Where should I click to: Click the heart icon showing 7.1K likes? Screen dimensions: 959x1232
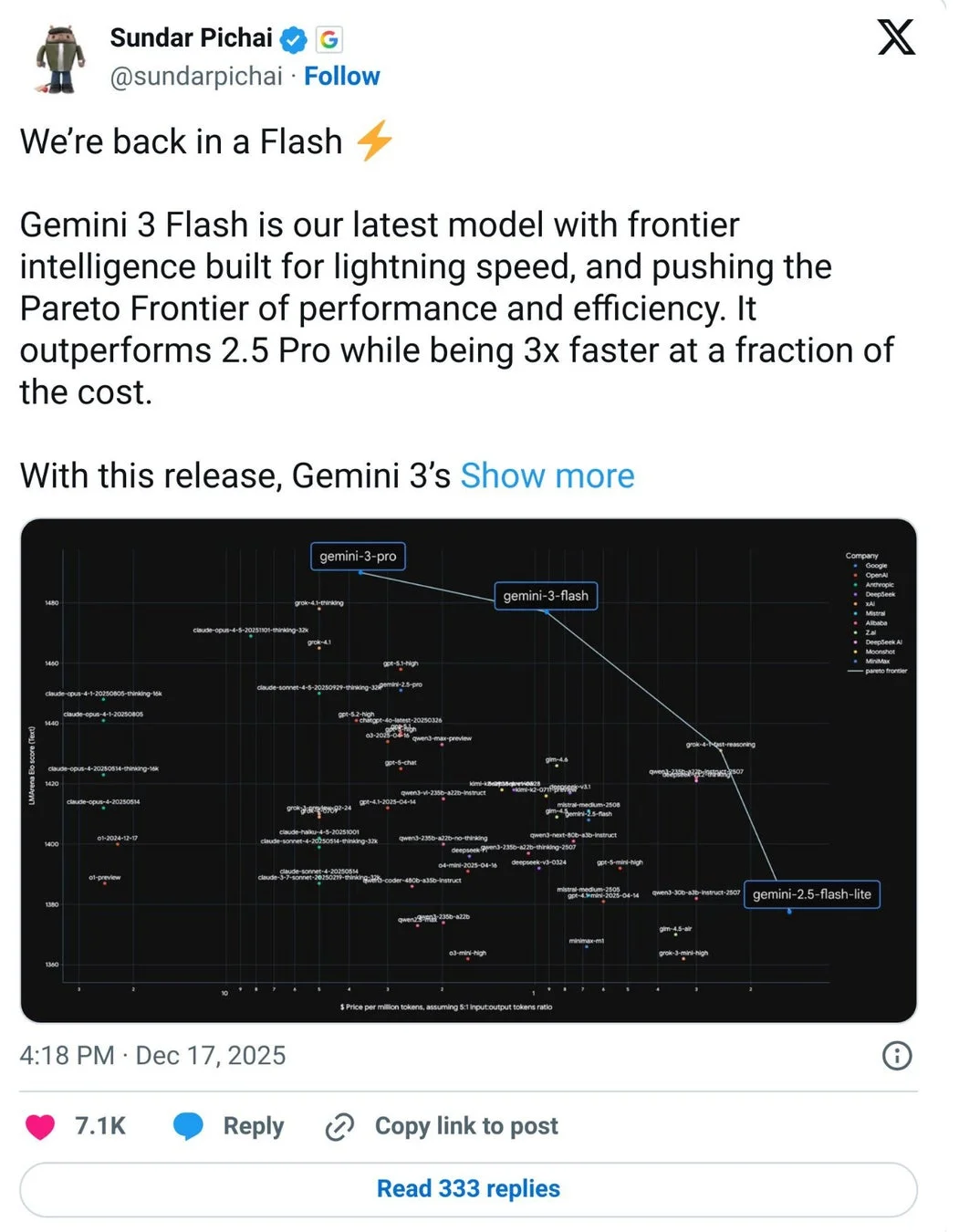pyautogui.click(x=40, y=1125)
